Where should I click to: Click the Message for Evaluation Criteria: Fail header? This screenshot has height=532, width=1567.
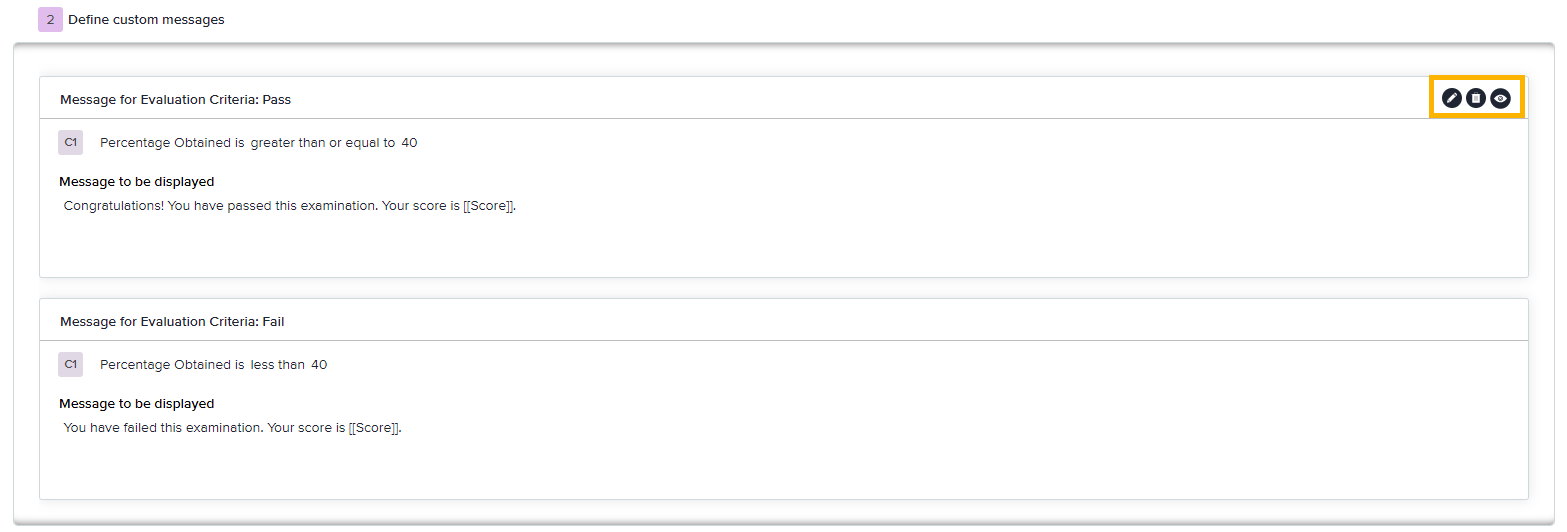[x=172, y=321]
